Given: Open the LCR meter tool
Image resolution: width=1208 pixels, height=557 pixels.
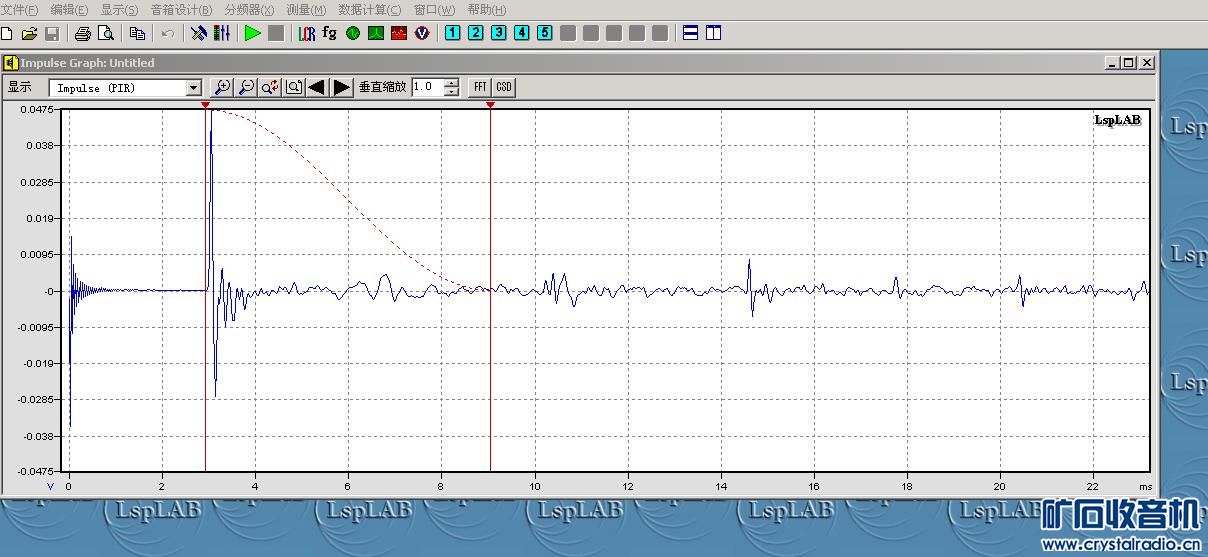Looking at the screenshot, I should [x=306, y=33].
